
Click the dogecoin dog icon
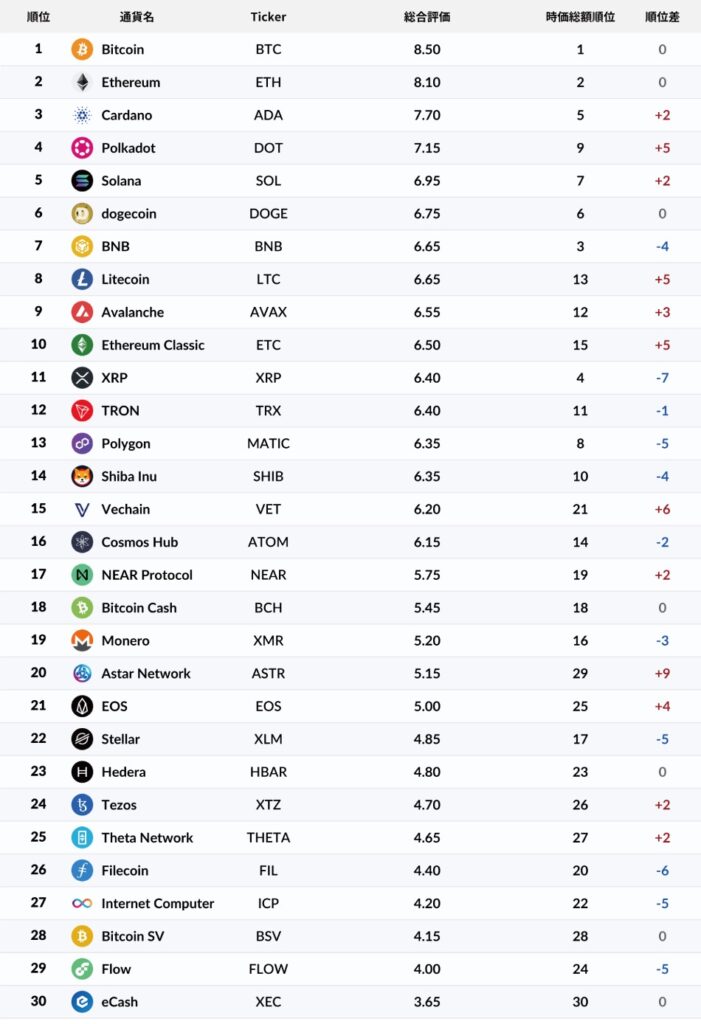pyautogui.click(x=82, y=214)
